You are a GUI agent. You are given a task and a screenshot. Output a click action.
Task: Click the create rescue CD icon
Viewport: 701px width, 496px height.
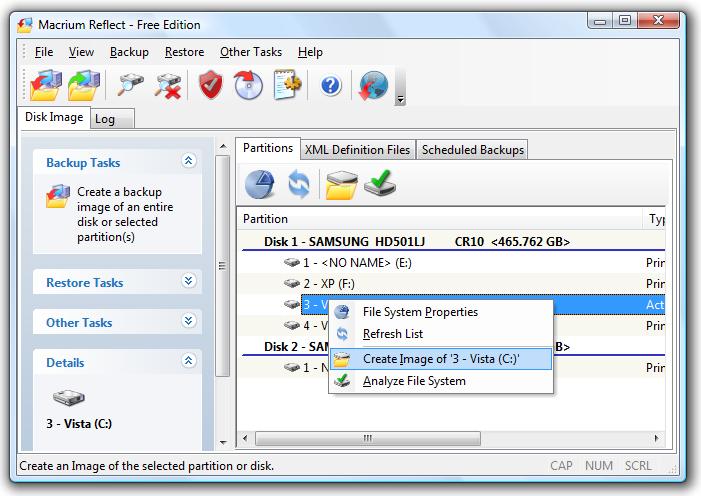click(248, 85)
